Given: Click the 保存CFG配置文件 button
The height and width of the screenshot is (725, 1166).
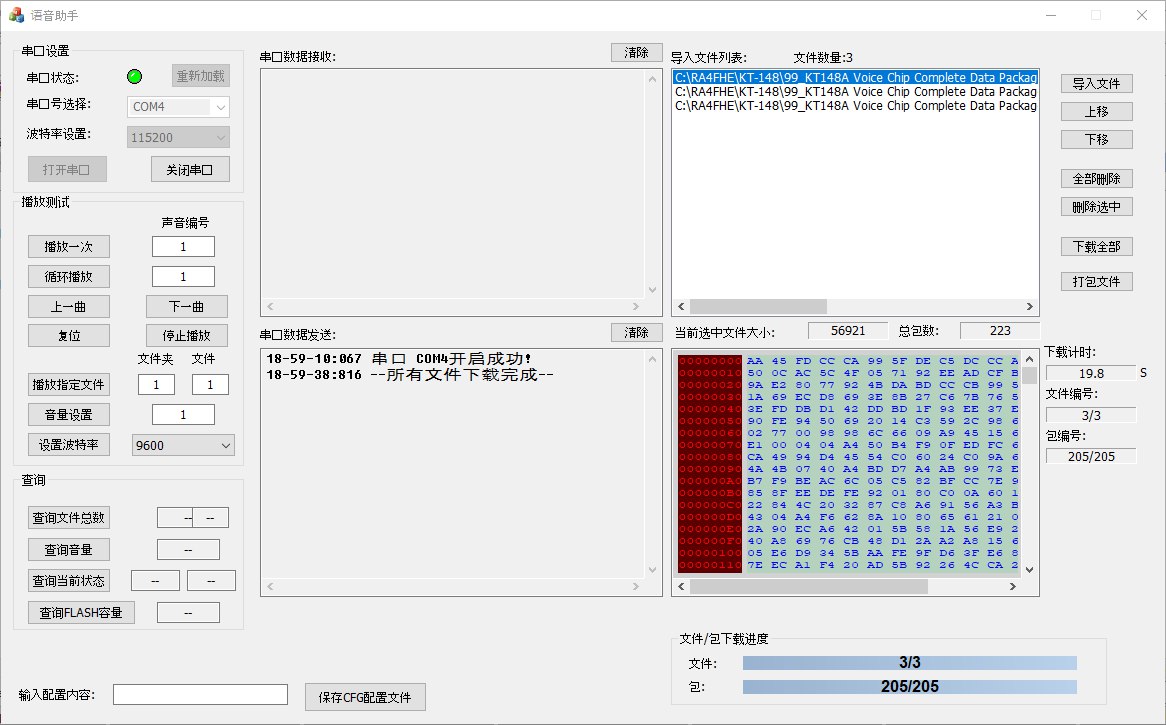Looking at the screenshot, I should pos(365,697).
